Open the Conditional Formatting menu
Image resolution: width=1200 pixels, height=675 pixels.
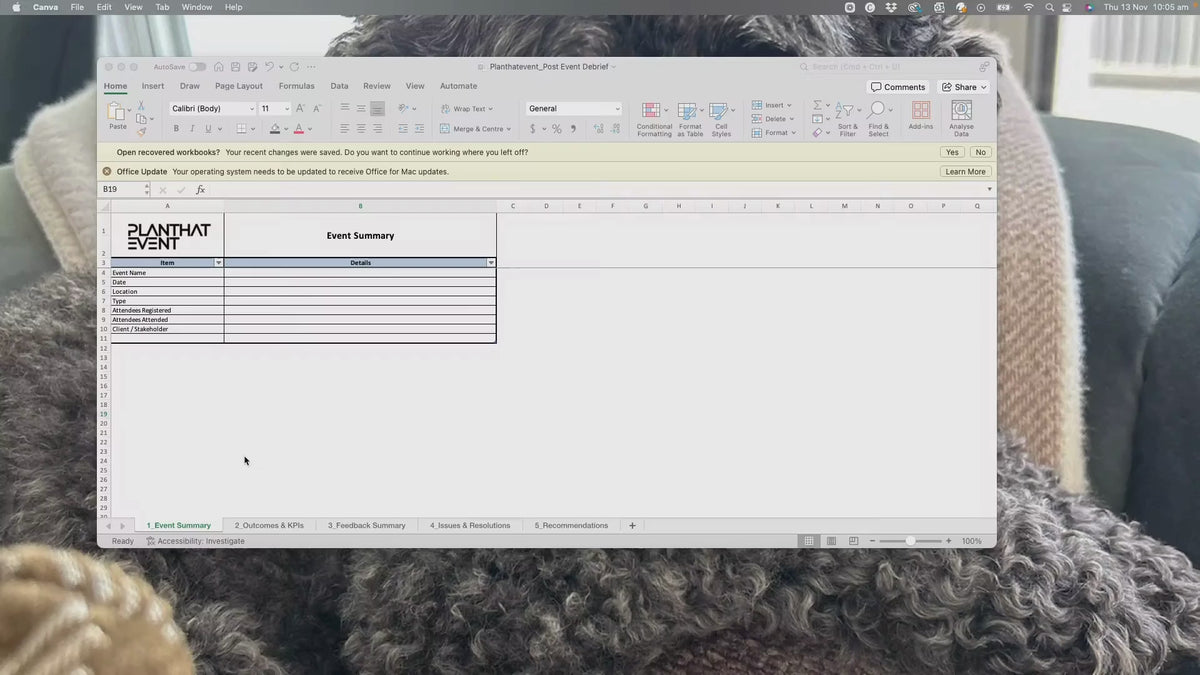pos(654,119)
